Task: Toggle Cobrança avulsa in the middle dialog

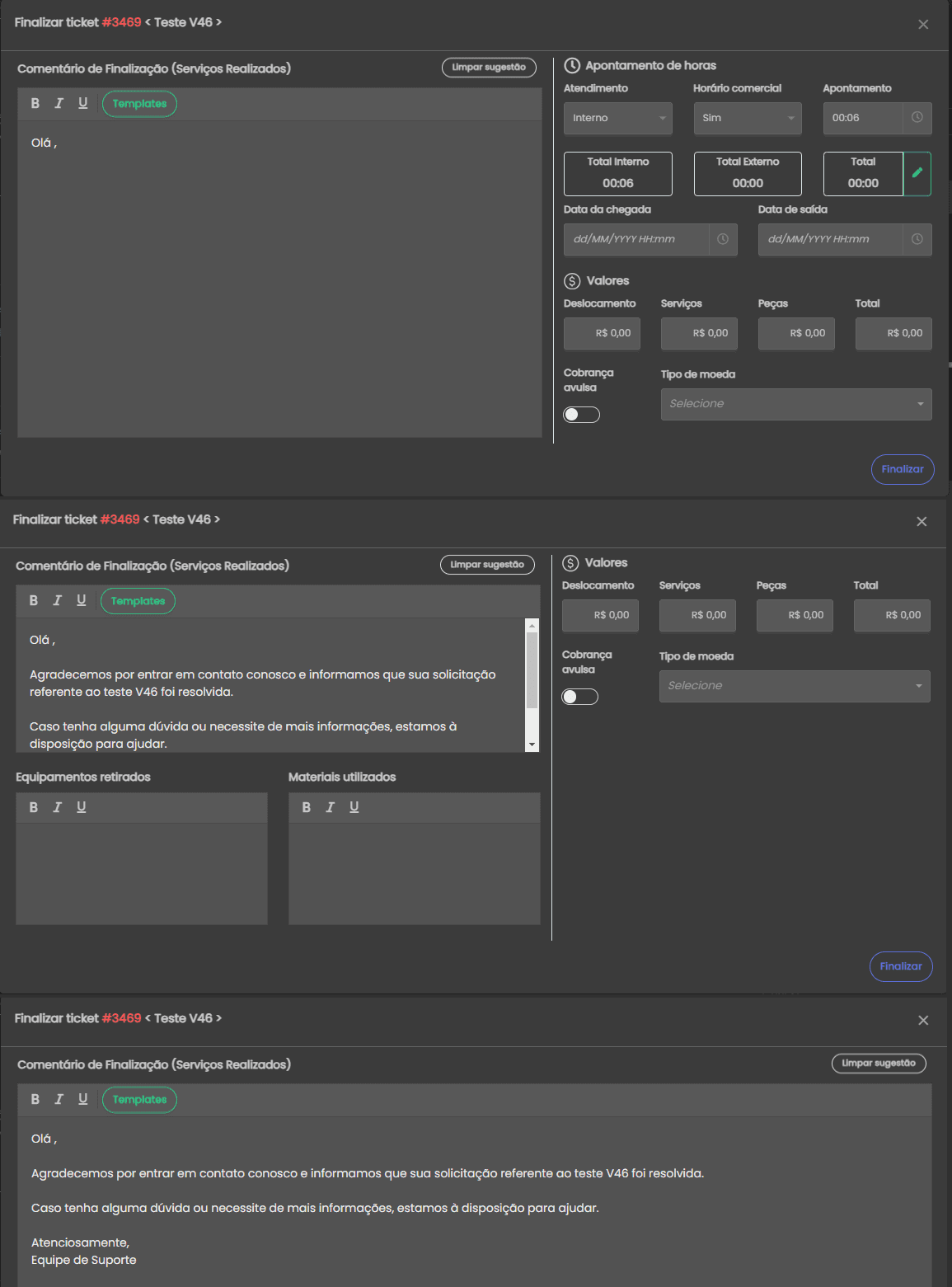Action: [579, 697]
